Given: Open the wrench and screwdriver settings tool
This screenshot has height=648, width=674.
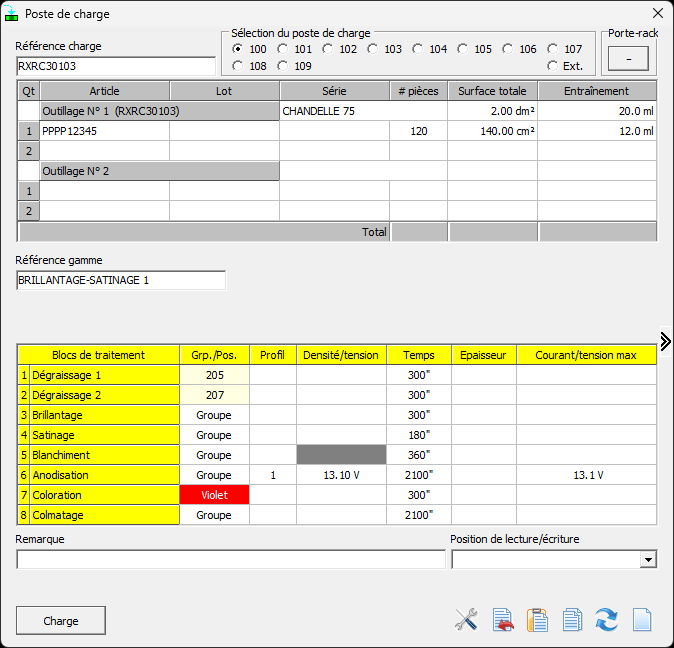Looking at the screenshot, I should 466,620.
